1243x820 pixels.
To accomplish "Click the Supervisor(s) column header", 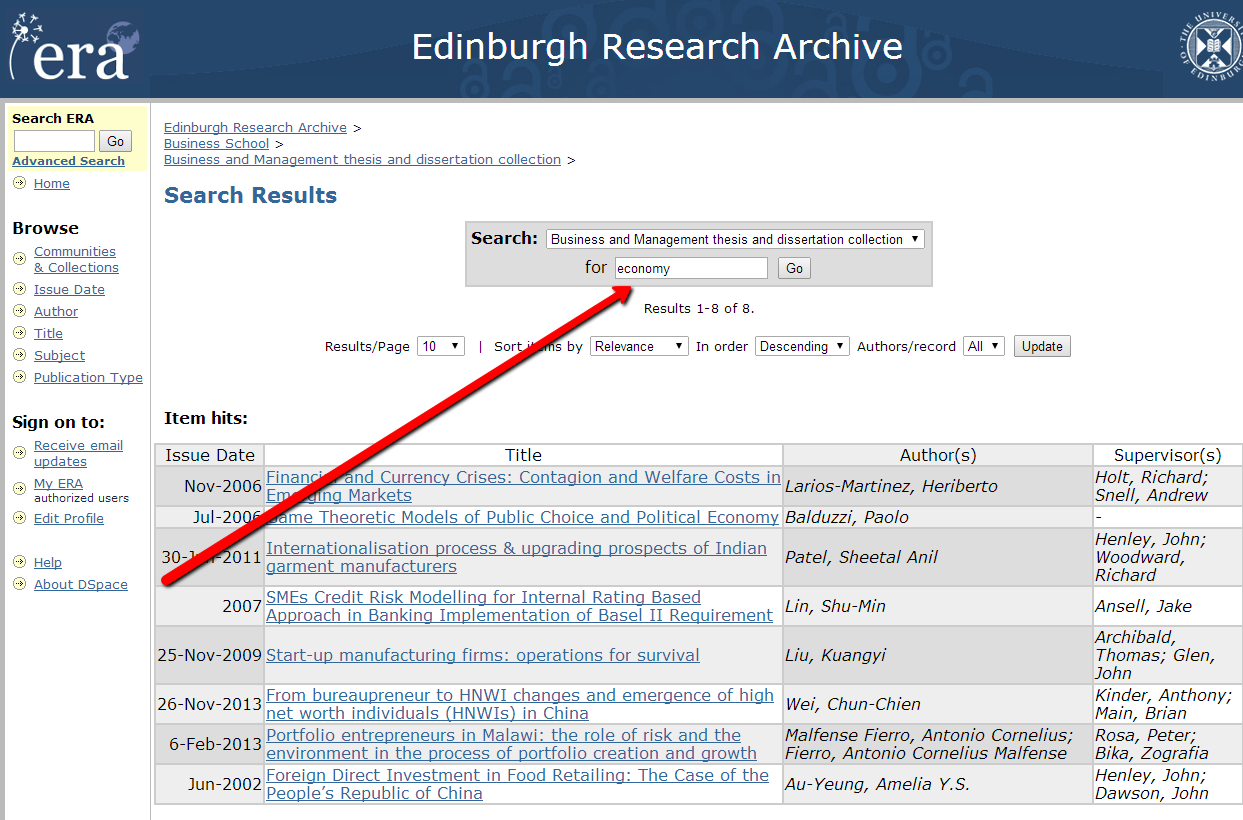I will [x=1167, y=455].
